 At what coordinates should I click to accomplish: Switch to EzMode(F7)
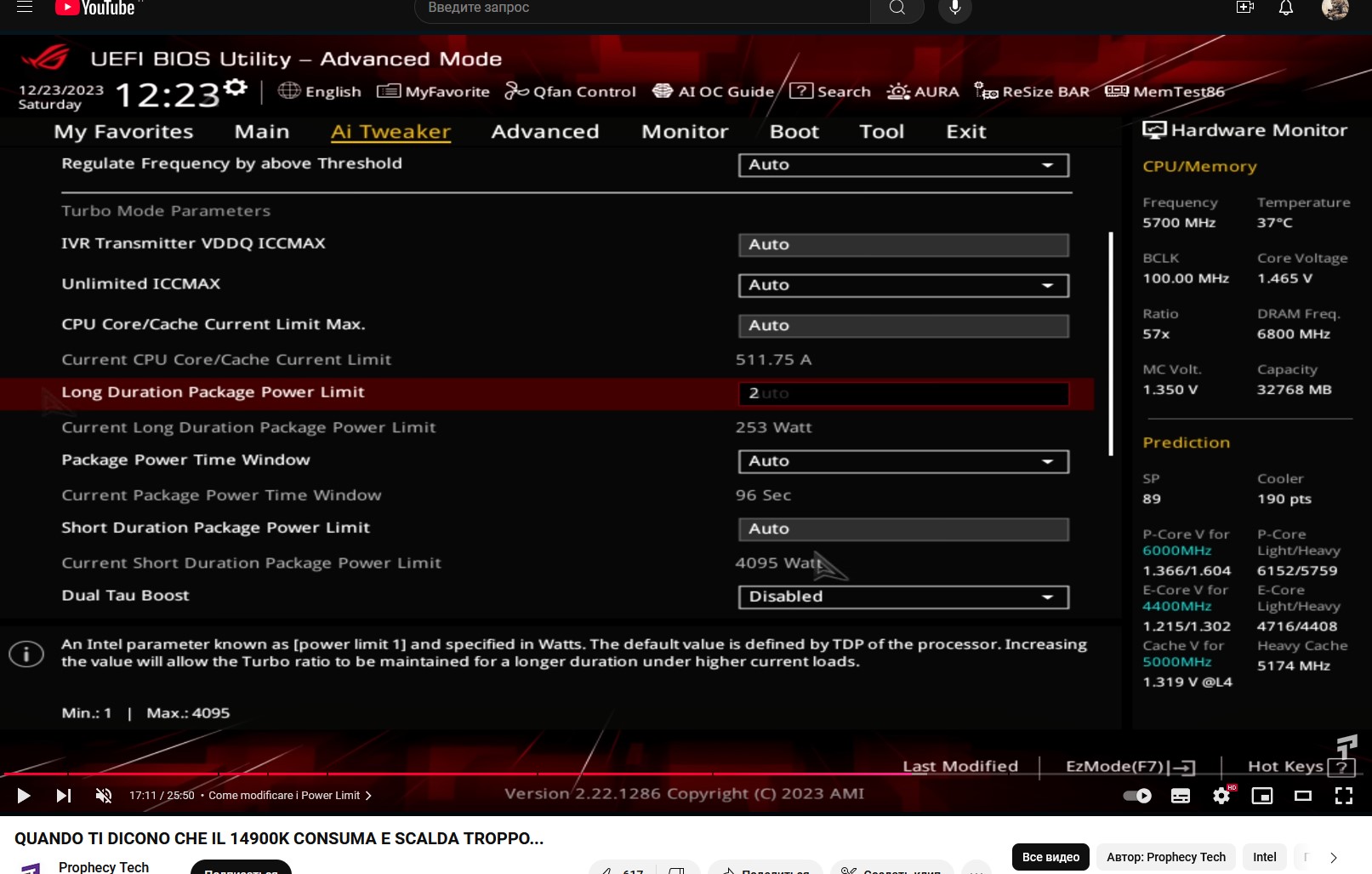(1130, 767)
